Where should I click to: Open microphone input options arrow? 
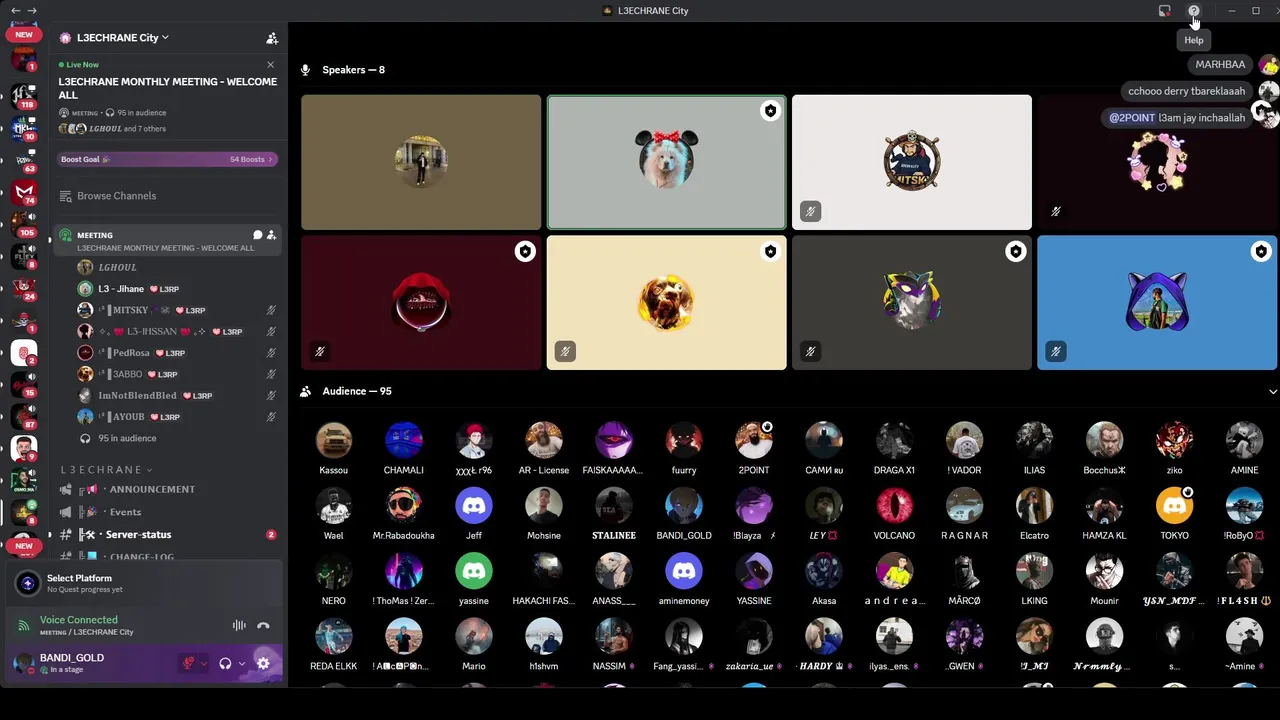pyautogui.click(x=204, y=663)
